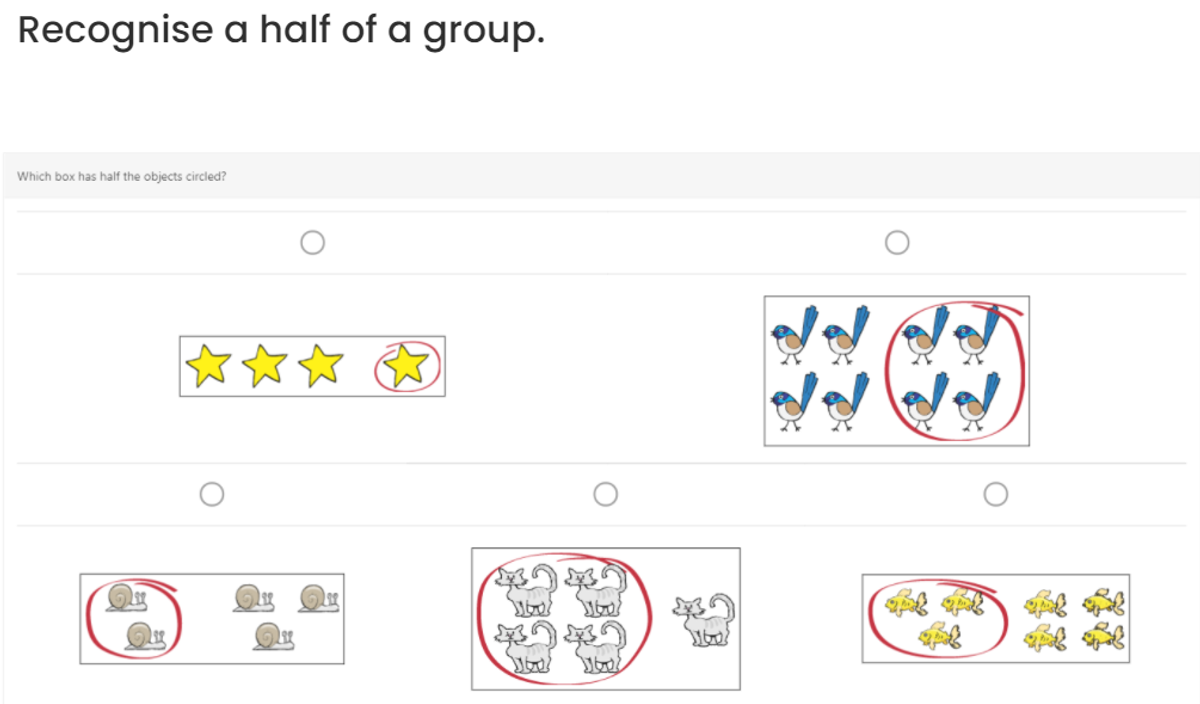Pick the radio button above the fish box
This screenshot has height=704, width=1200.
(996, 494)
